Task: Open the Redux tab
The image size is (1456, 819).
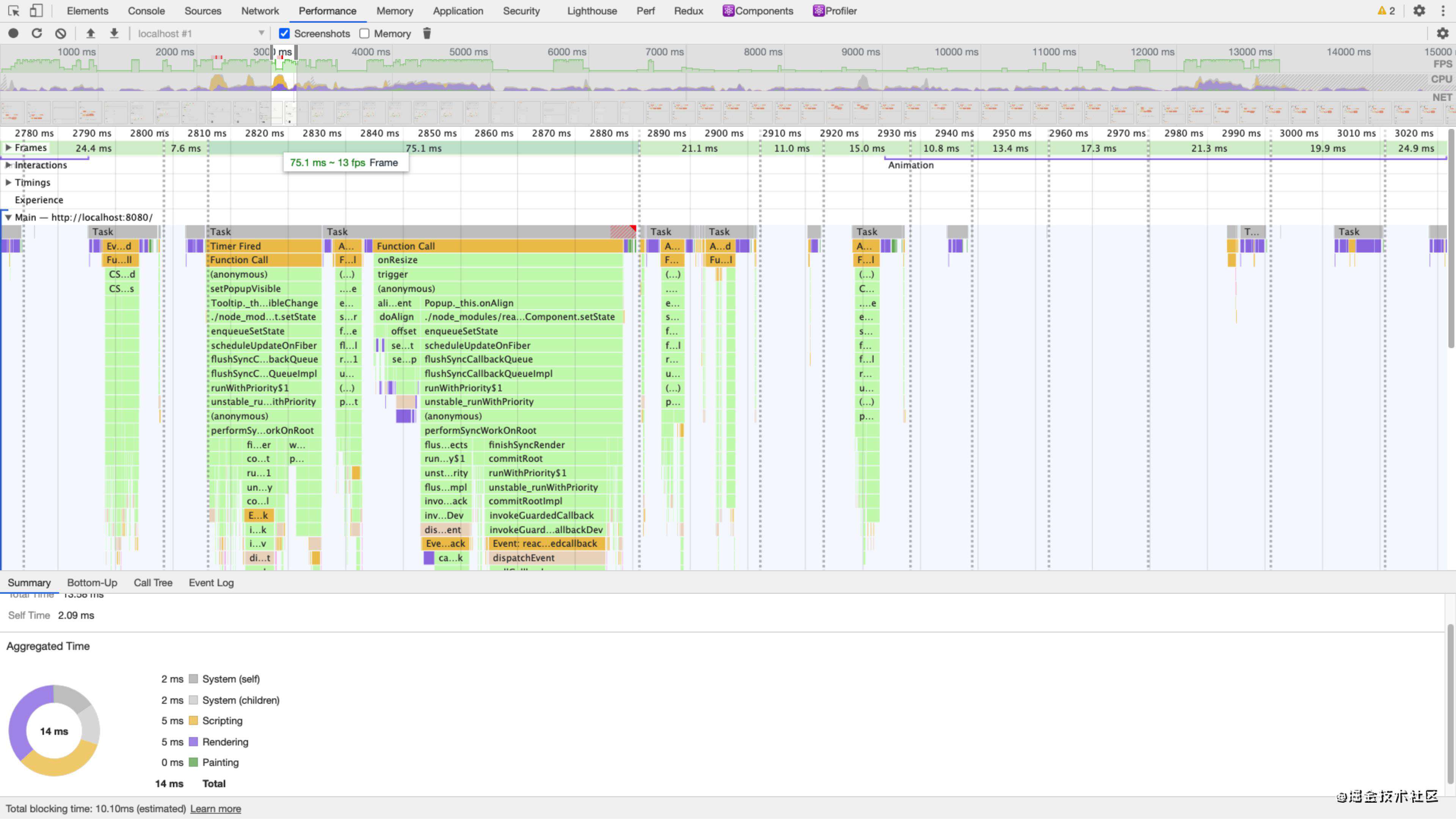Action: [689, 11]
